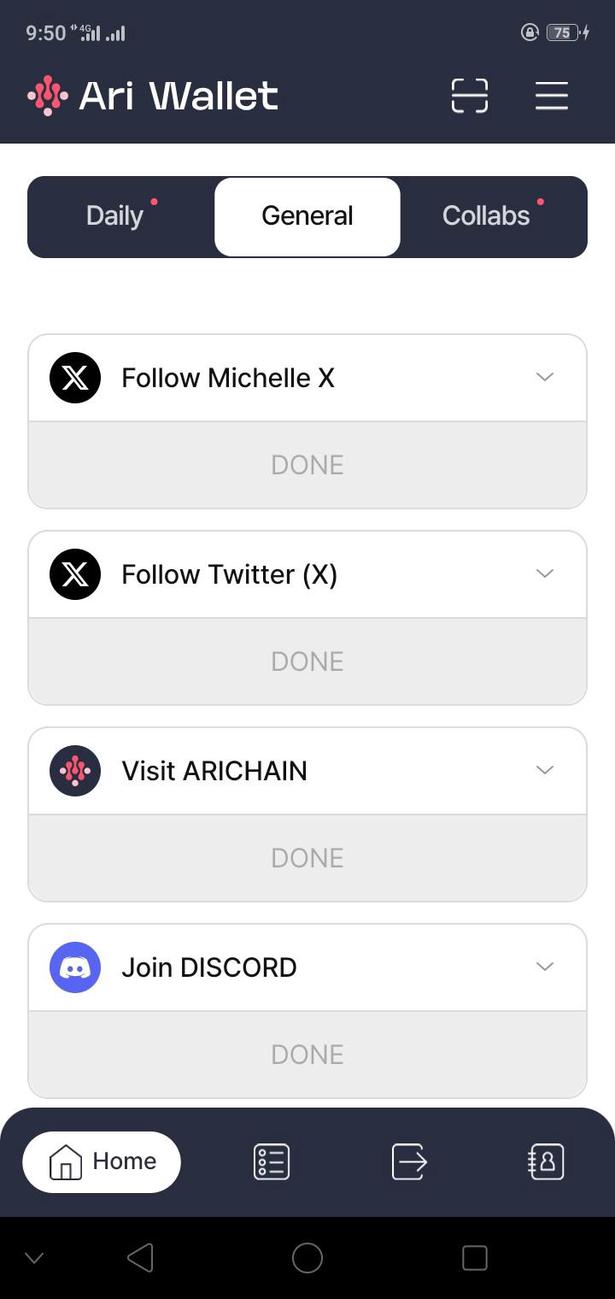
Task: Click DONE under Follow Twitter (X)
Action: pyautogui.click(x=306, y=660)
